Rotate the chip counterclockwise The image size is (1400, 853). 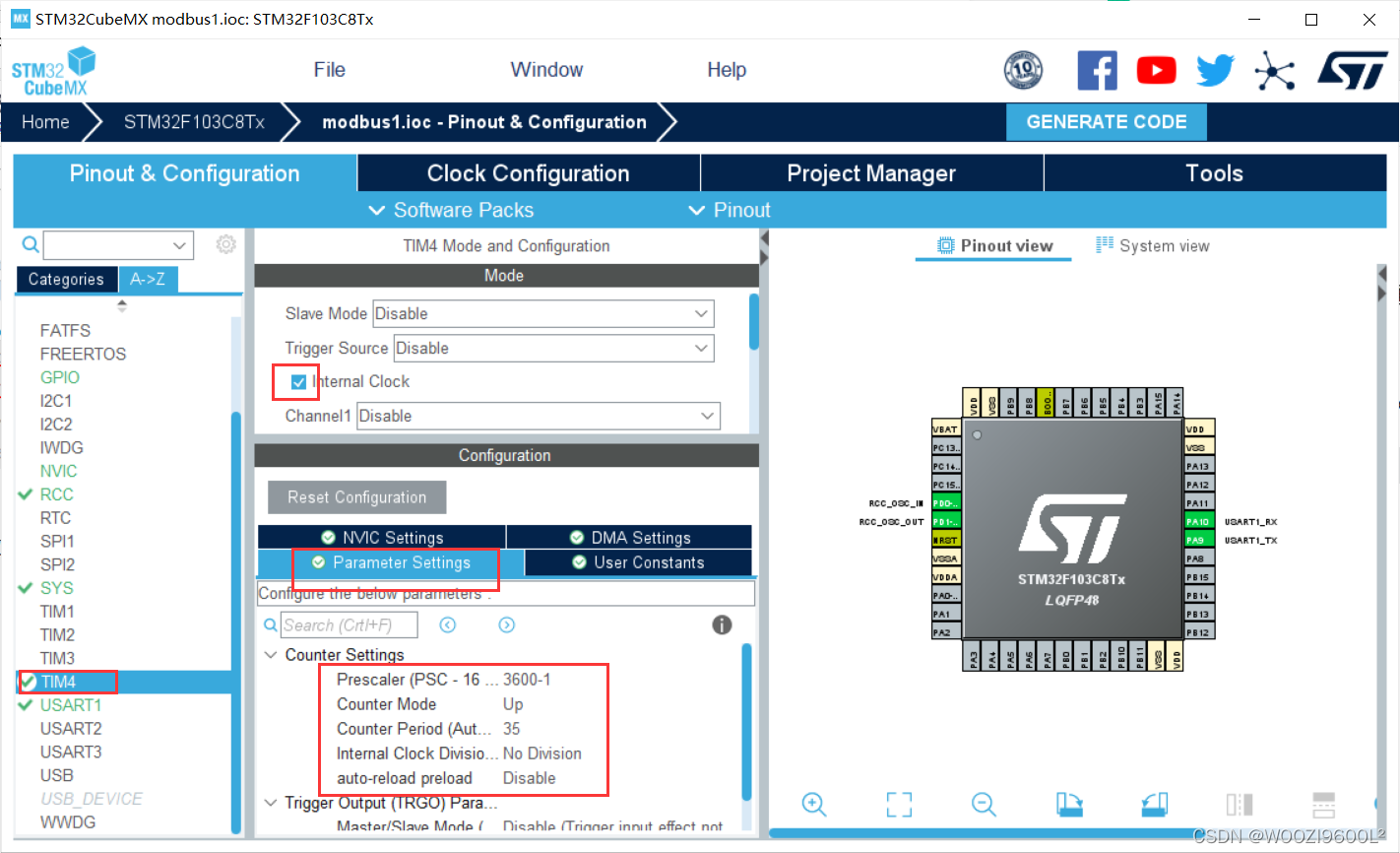click(x=1154, y=804)
